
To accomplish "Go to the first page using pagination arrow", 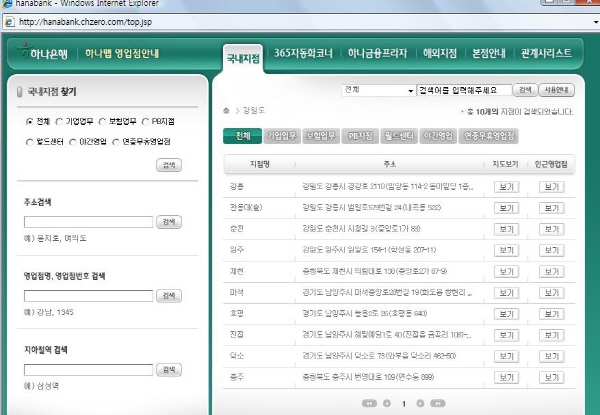I will click(369, 404).
